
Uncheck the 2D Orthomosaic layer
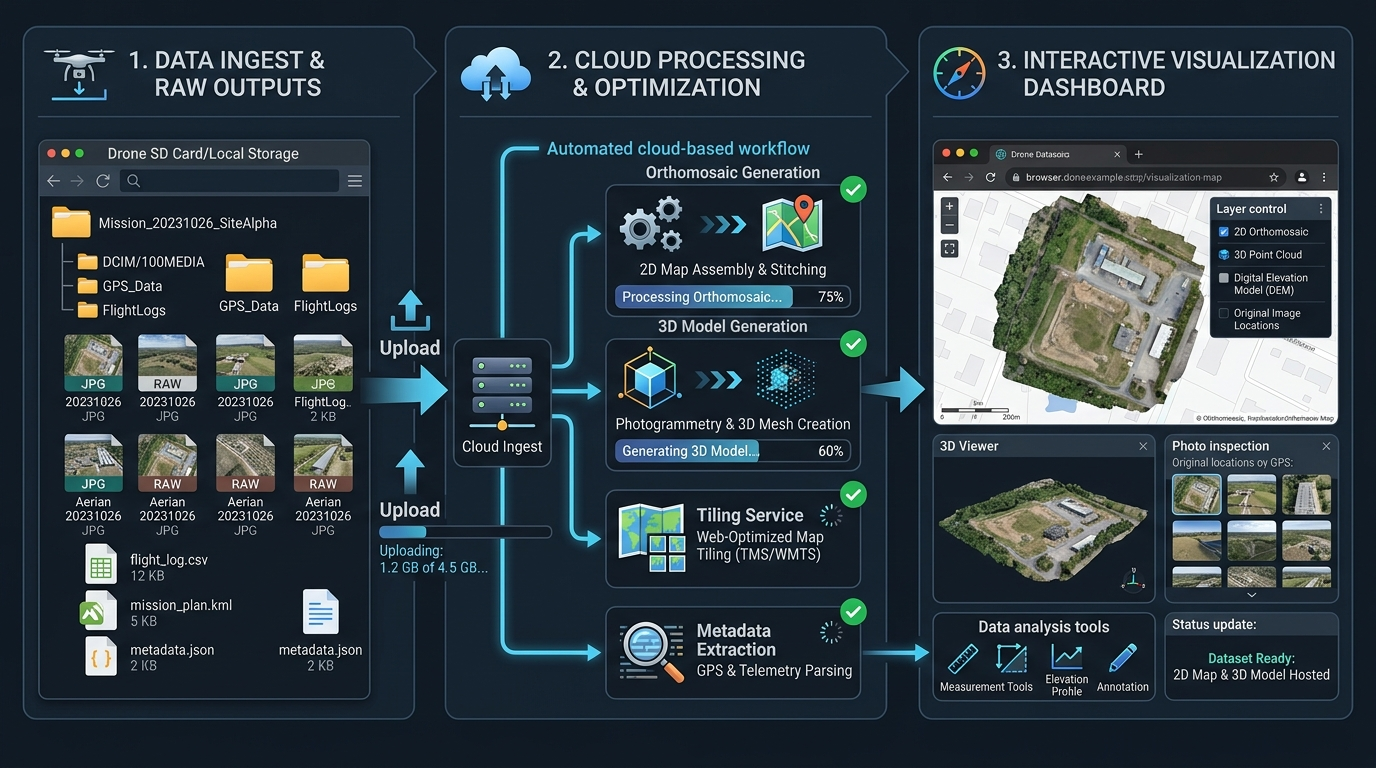click(x=1224, y=232)
